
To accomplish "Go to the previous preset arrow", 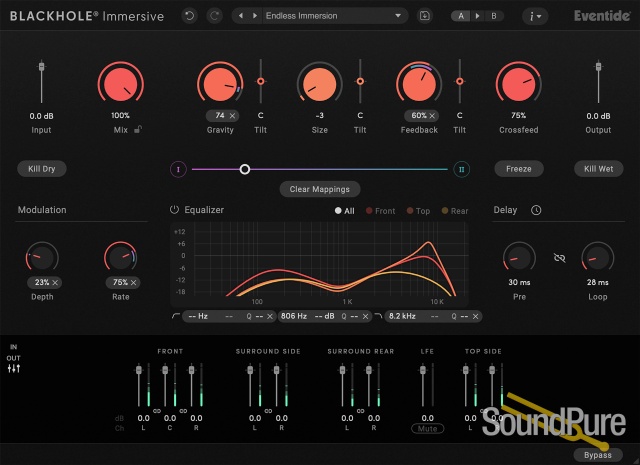I will (x=241, y=16).
